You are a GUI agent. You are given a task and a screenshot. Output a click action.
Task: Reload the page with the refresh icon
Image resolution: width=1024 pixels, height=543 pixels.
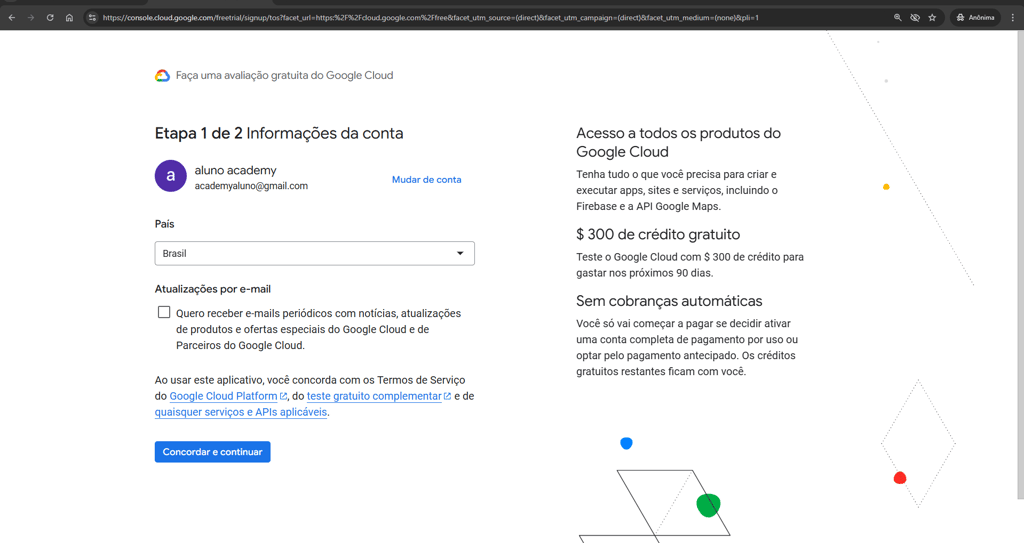tap(50, 18)
